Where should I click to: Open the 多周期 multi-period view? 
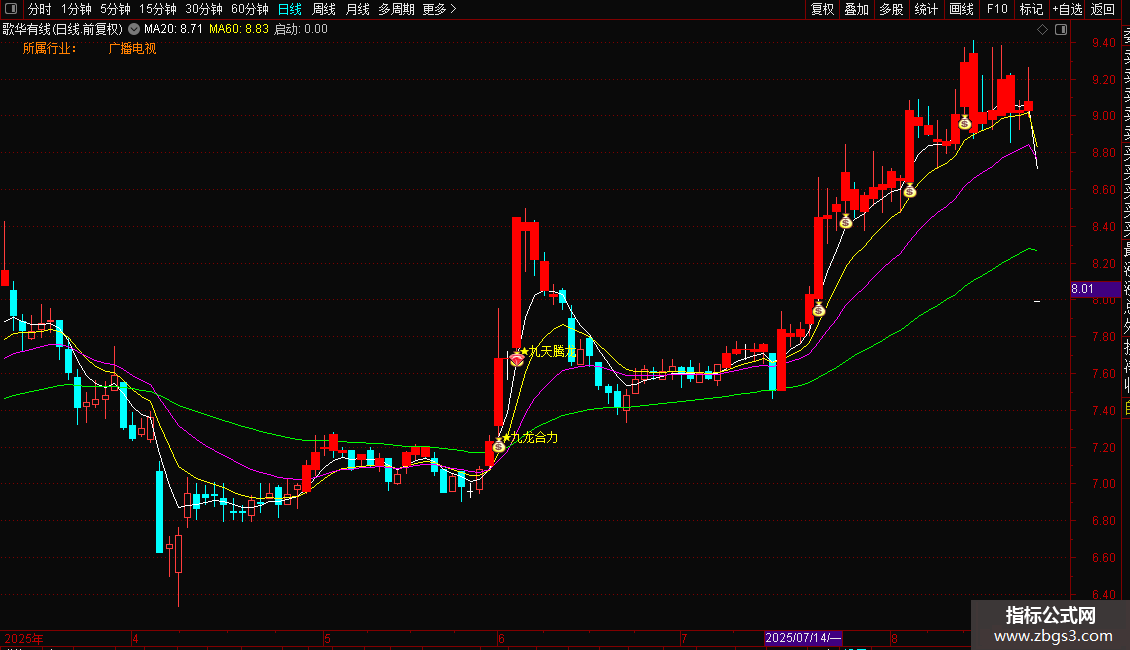click(396, 9)
